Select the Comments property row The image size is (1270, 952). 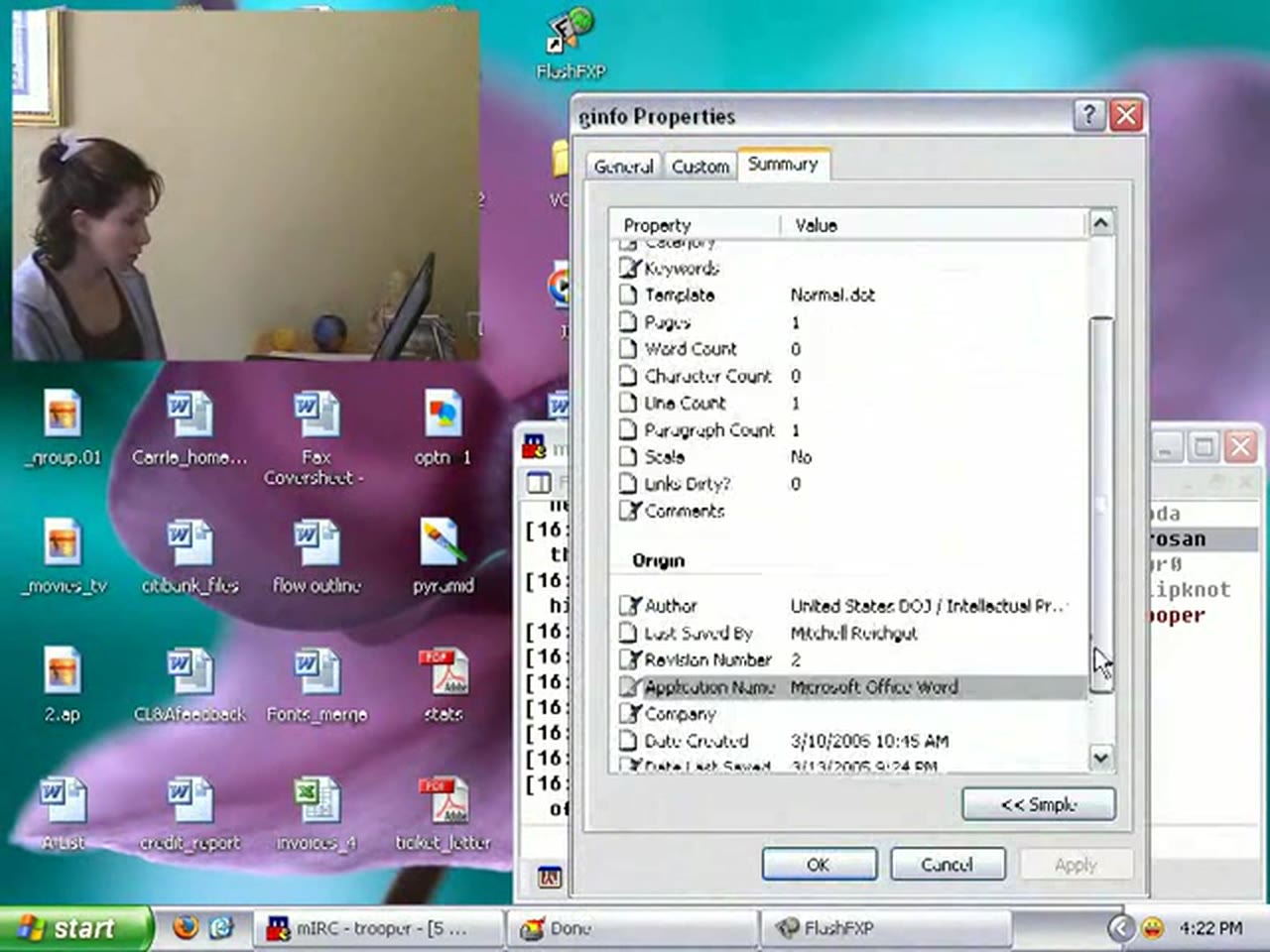(x=849, y=511)
